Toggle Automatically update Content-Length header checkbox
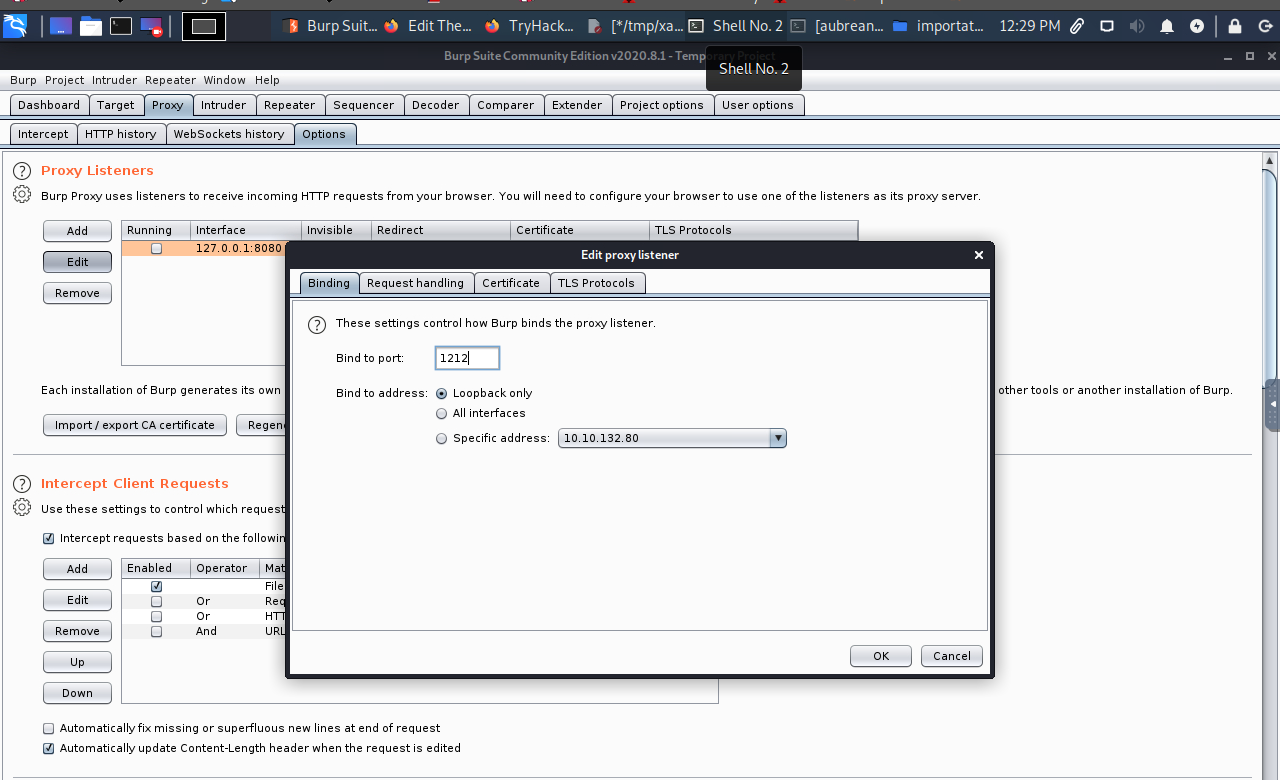This screenshot has width=1280, height=780. click(49, 748)
